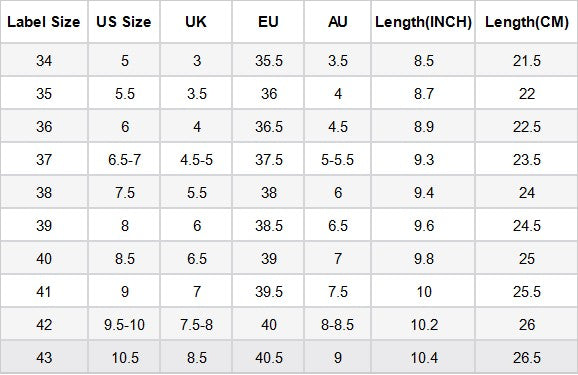This screenshot has width=578, height=375.
Task: Click the 10.4 inch length cell
Action: pos(423,357)
